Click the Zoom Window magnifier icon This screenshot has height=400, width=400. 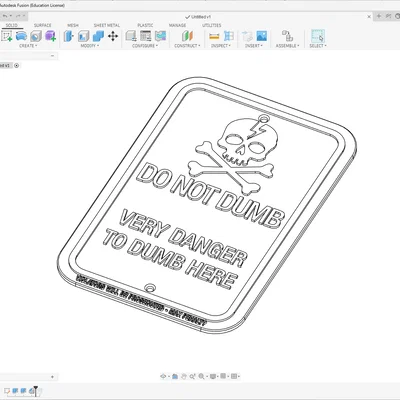pos(201,376)
